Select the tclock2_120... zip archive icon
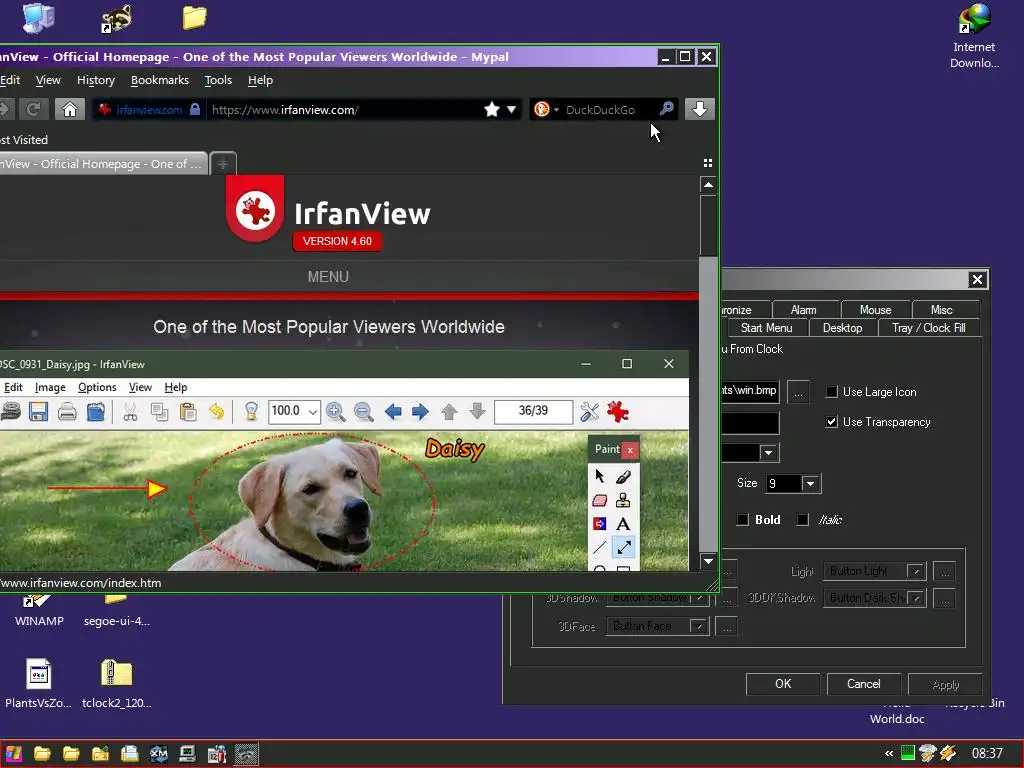This screenshot has width=1024, height=768. click(116, 683)
